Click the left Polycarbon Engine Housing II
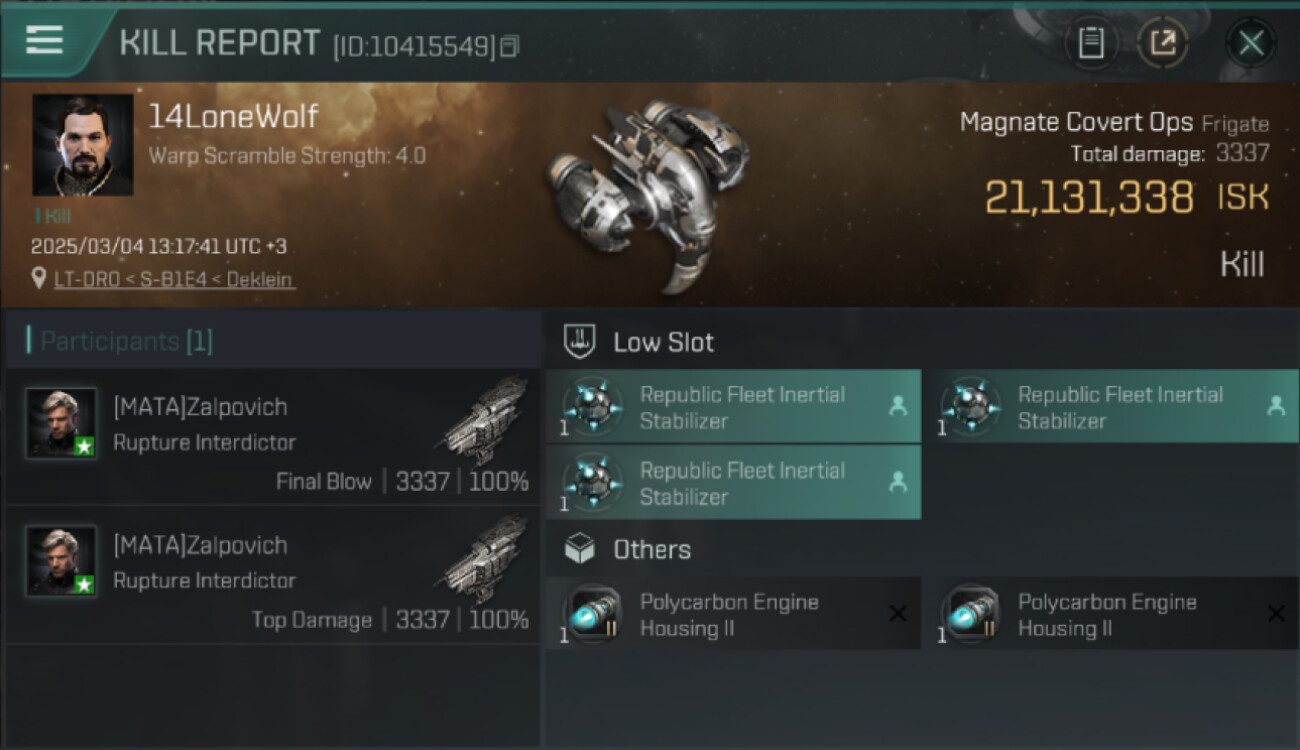Image resolution: width=1300 pixels, height=750 pixels. tap(733, 615)
